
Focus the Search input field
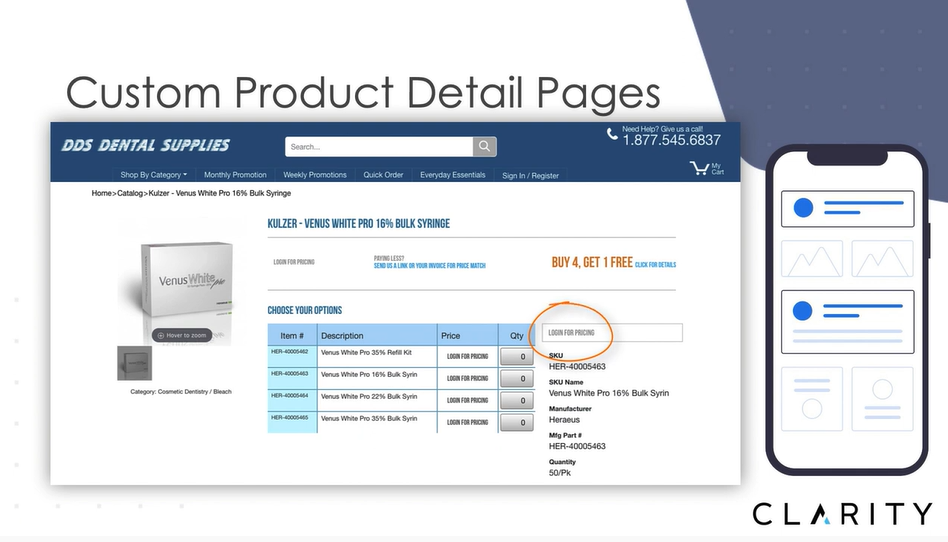tap(379, 146)
